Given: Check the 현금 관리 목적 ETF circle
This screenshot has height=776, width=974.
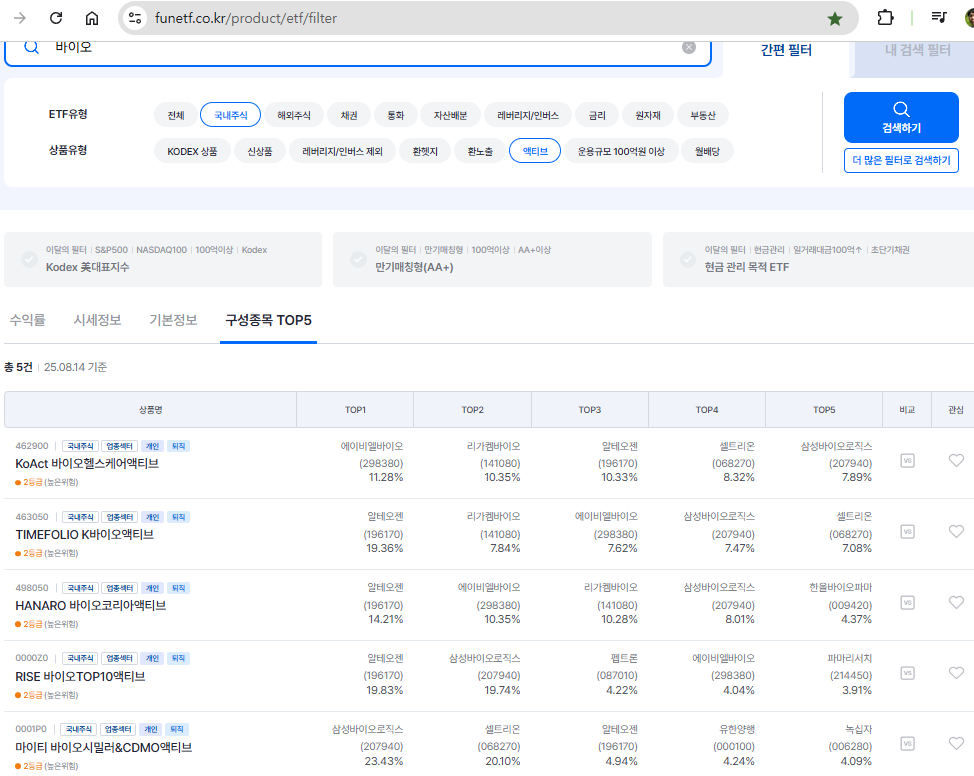Looking at the screenshot, I should tap(688, 259).
